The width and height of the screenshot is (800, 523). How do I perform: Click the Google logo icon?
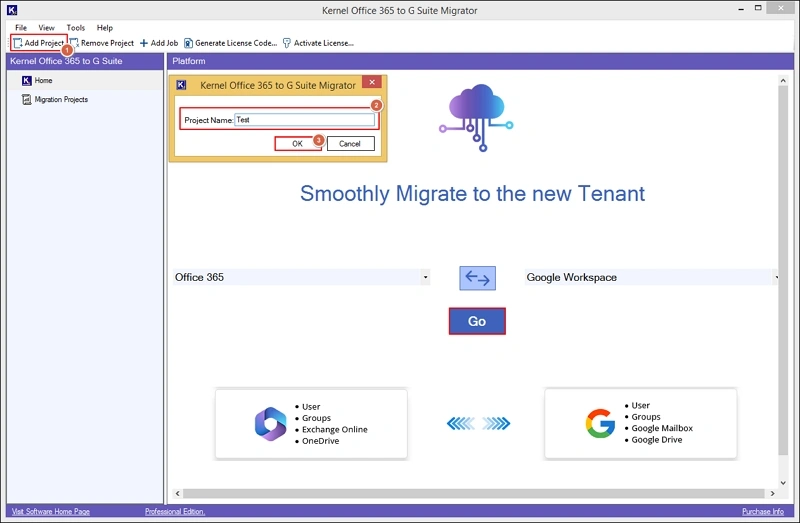(x=600, y=424)
